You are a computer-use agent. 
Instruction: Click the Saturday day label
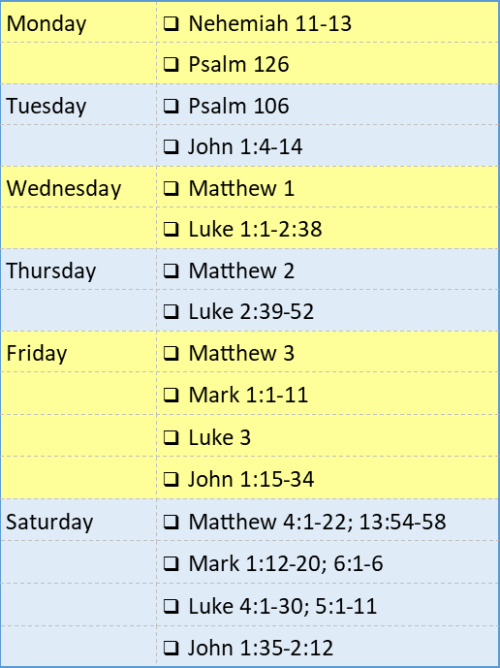click(x=49, y=521)
